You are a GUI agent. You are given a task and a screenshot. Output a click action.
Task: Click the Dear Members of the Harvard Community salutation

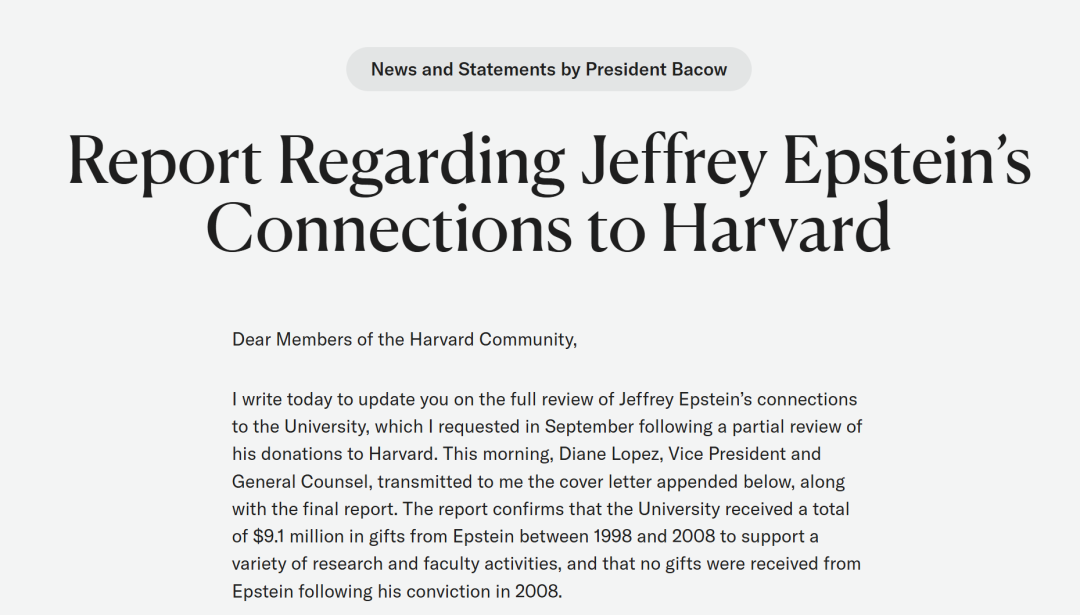pos(404,339)
